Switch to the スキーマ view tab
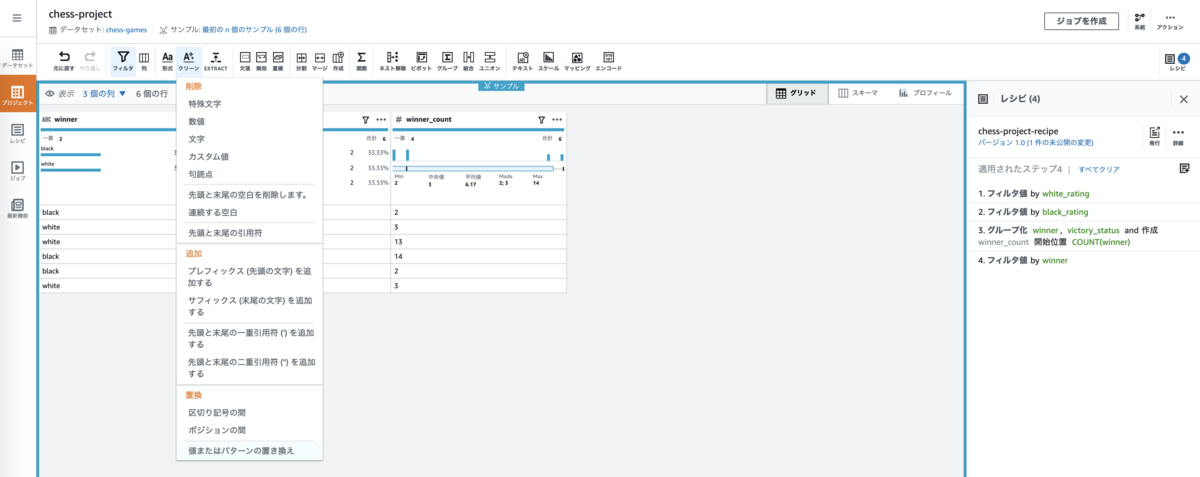Screen dimensions: 1200x477 pos(858,93)
